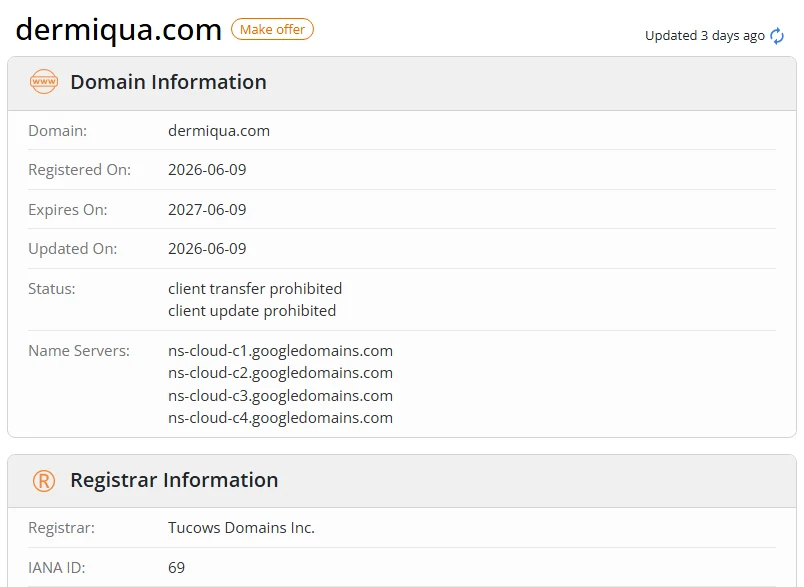This screenshot has height=587, width=804.
Task: Click the Status: label
Action: coord(51,289)
